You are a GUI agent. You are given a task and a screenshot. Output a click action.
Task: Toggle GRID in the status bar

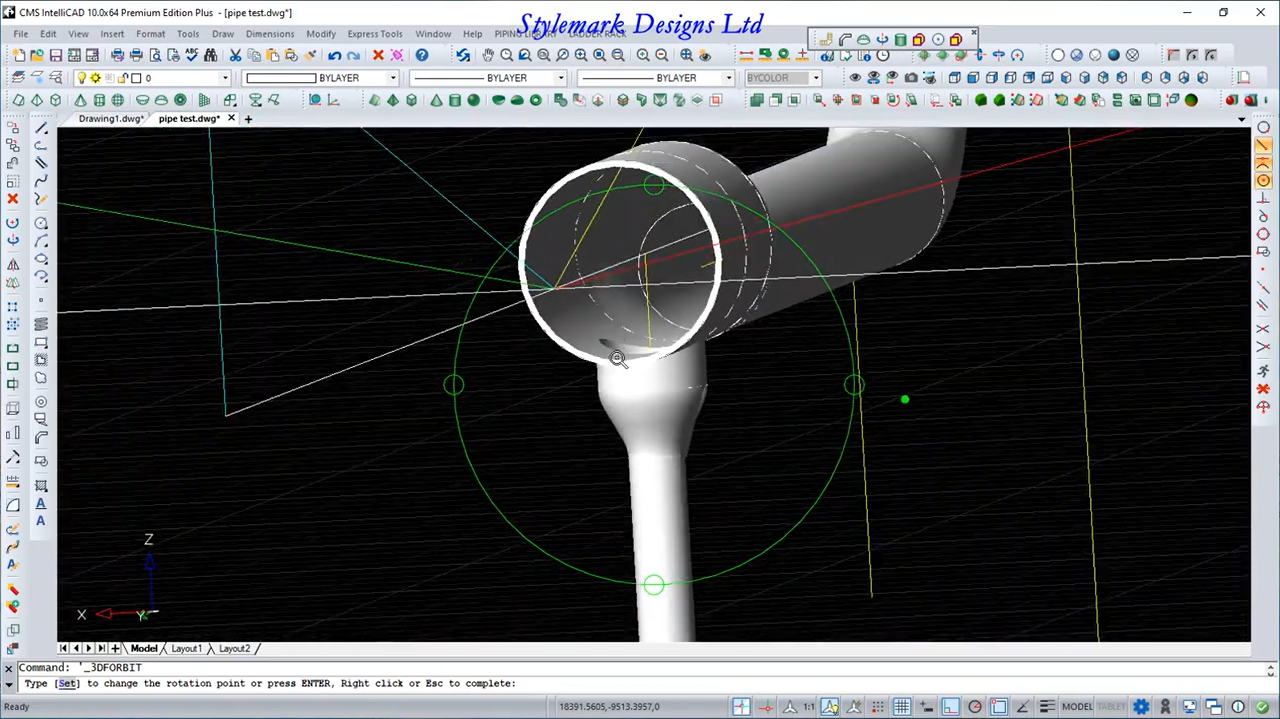tap(901, 707)
